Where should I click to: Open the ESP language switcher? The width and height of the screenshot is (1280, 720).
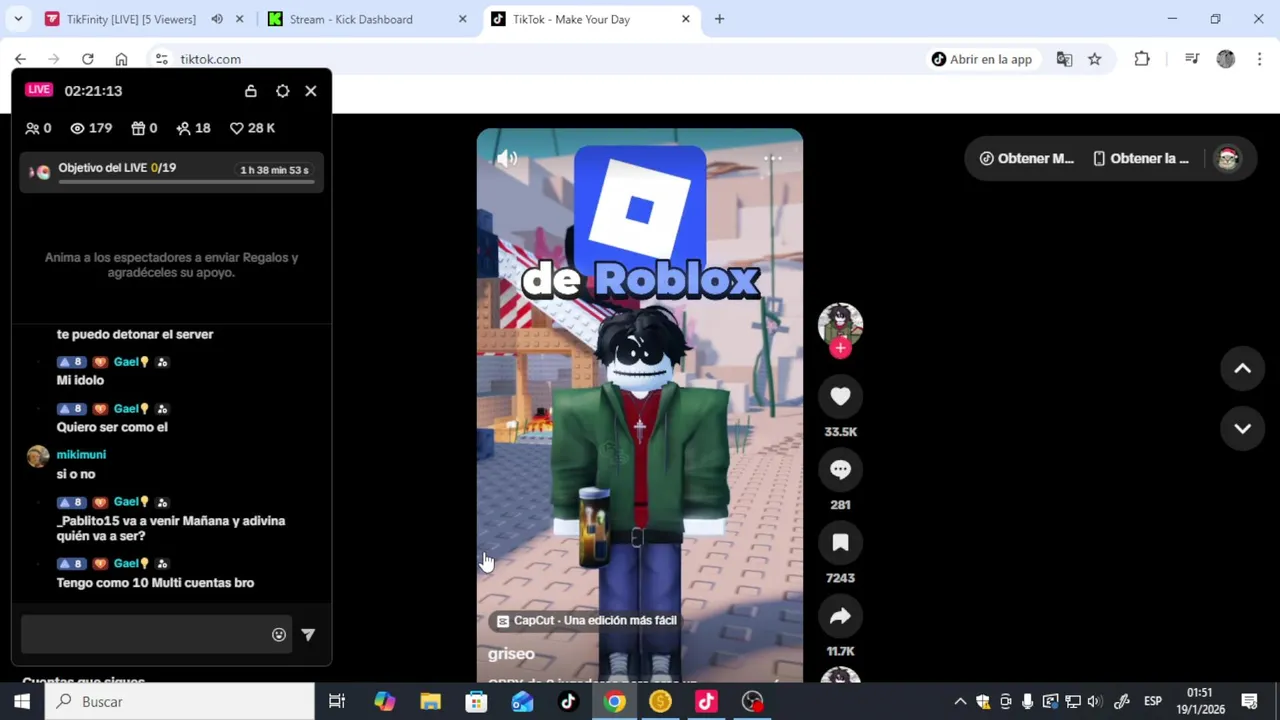pyautogui.click(x=1152, y=701)
